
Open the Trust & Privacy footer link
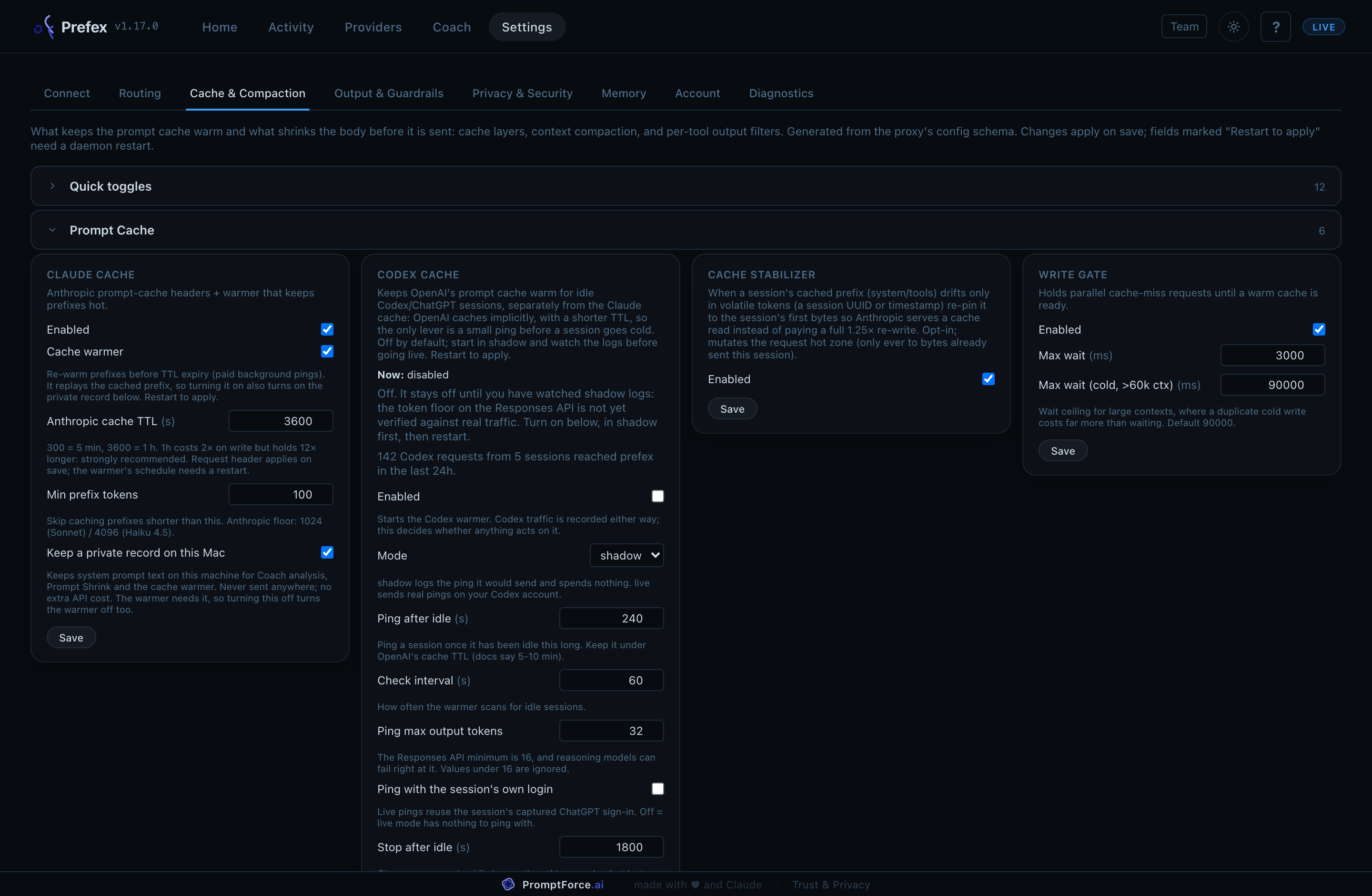tap(831, 885)
